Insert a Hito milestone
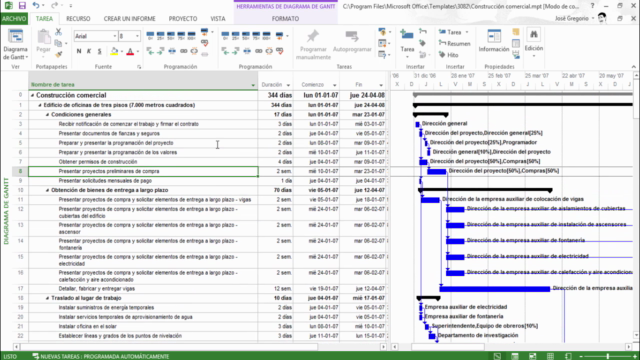The height and width of the screenshot is (360, 640). click(449, 55)
